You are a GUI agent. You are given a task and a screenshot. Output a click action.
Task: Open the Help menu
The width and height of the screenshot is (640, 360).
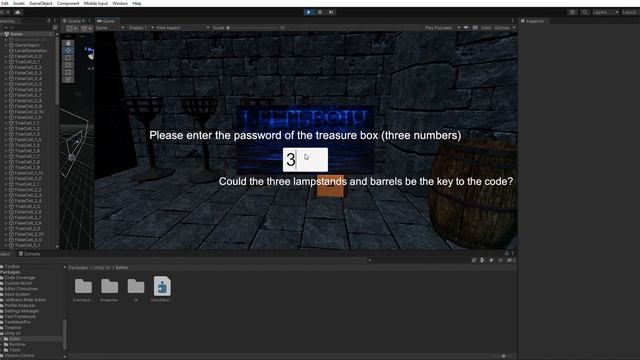click(x=137, y=3)
